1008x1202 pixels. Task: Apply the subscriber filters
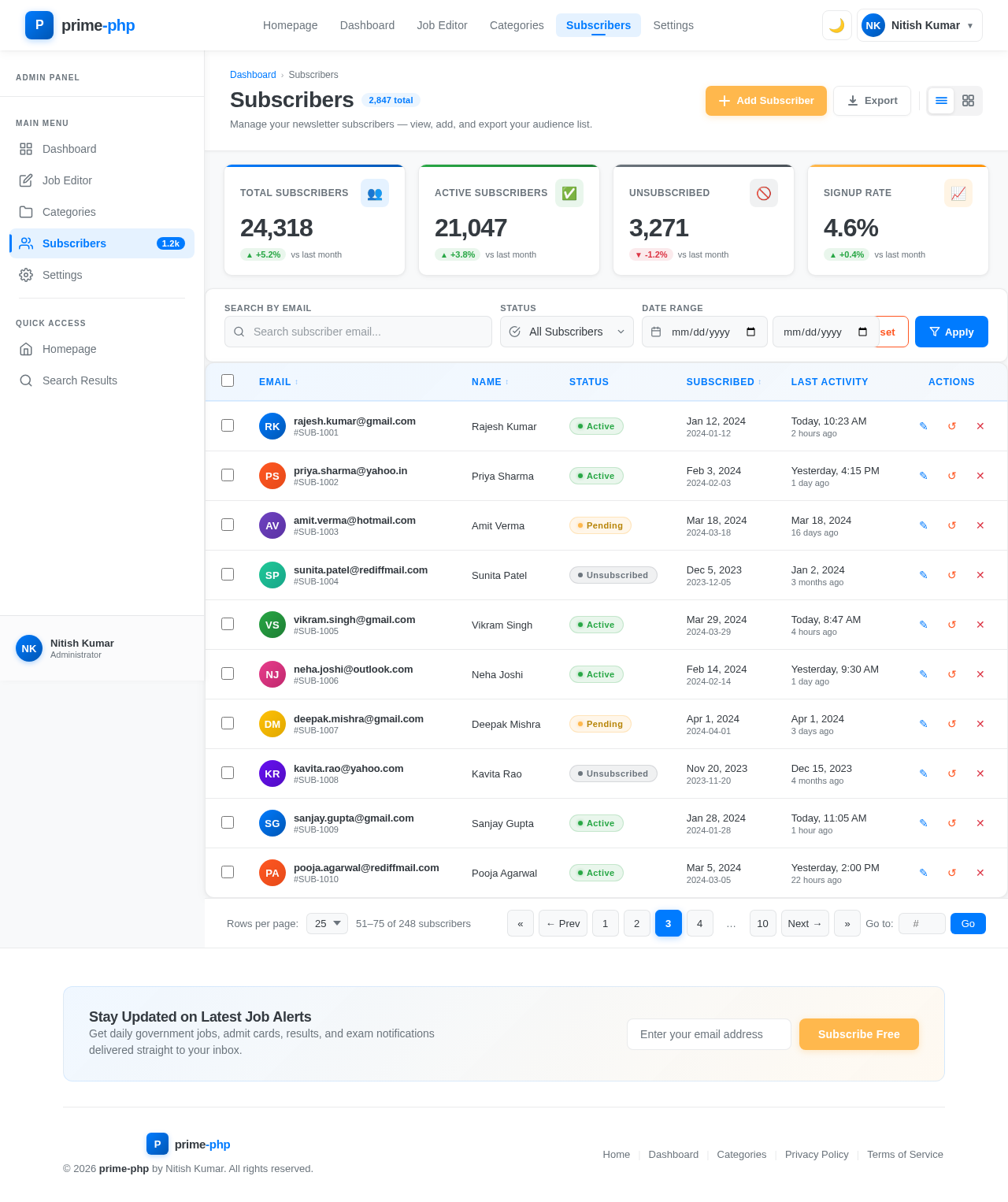pyautogui.click(x=951, y=332)
